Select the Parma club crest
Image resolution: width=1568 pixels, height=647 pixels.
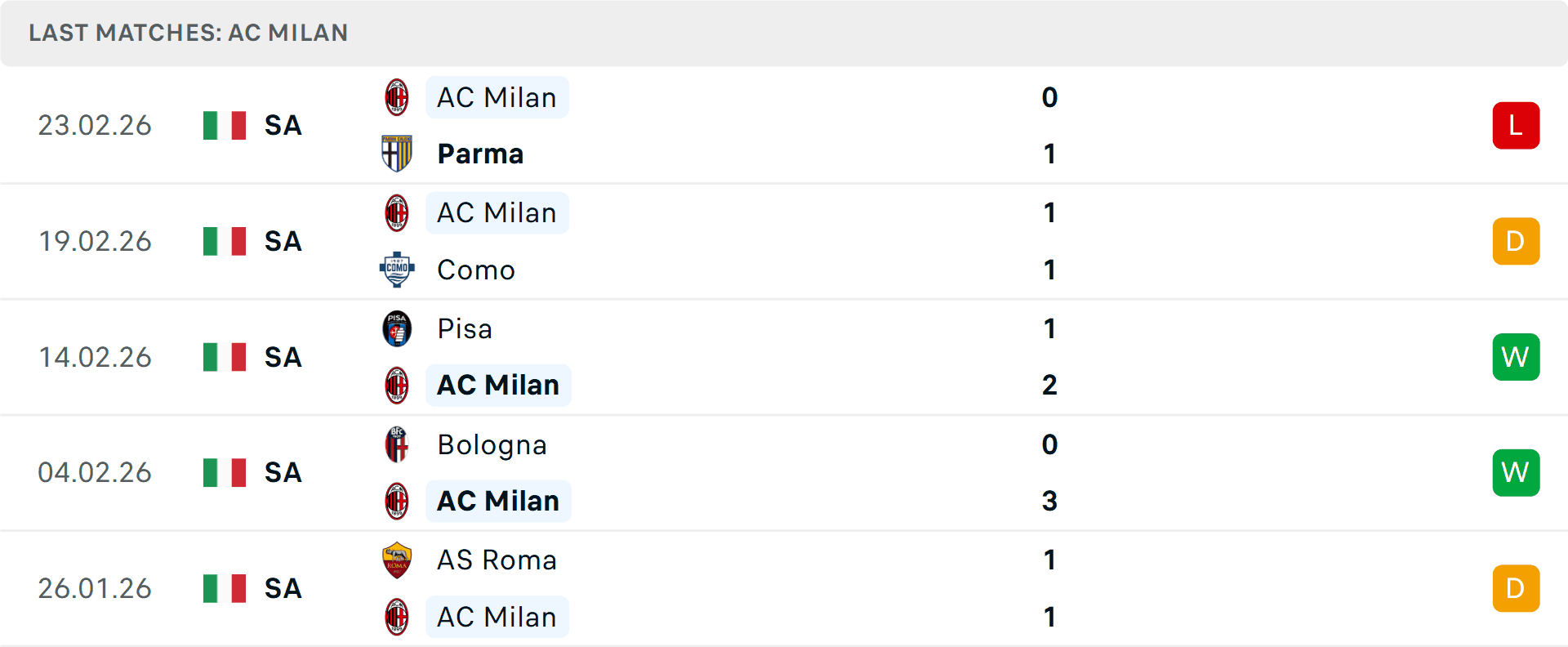click(397, 154)
